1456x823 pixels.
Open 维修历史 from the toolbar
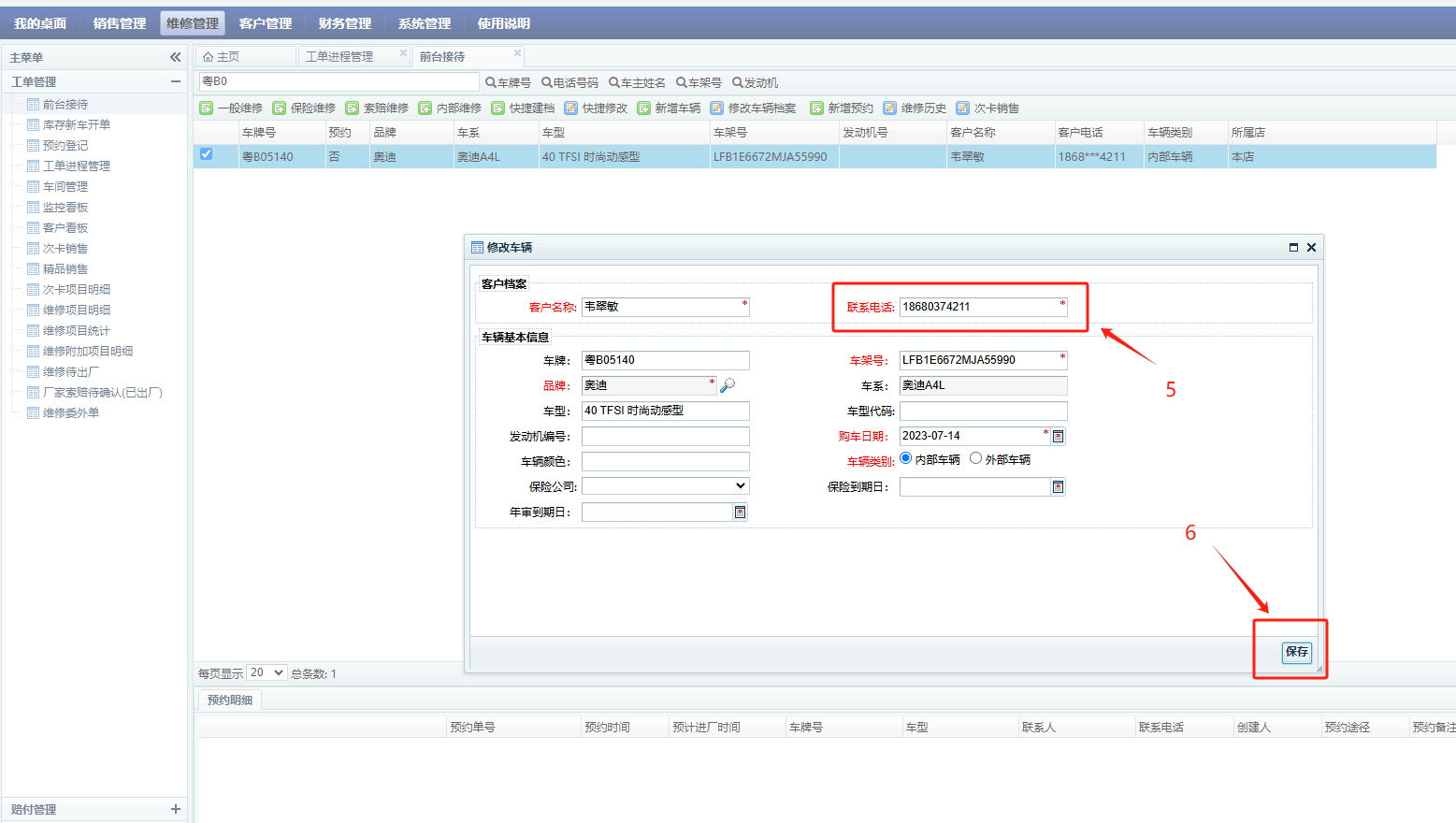pyautogui.click(x=915, y=108)
